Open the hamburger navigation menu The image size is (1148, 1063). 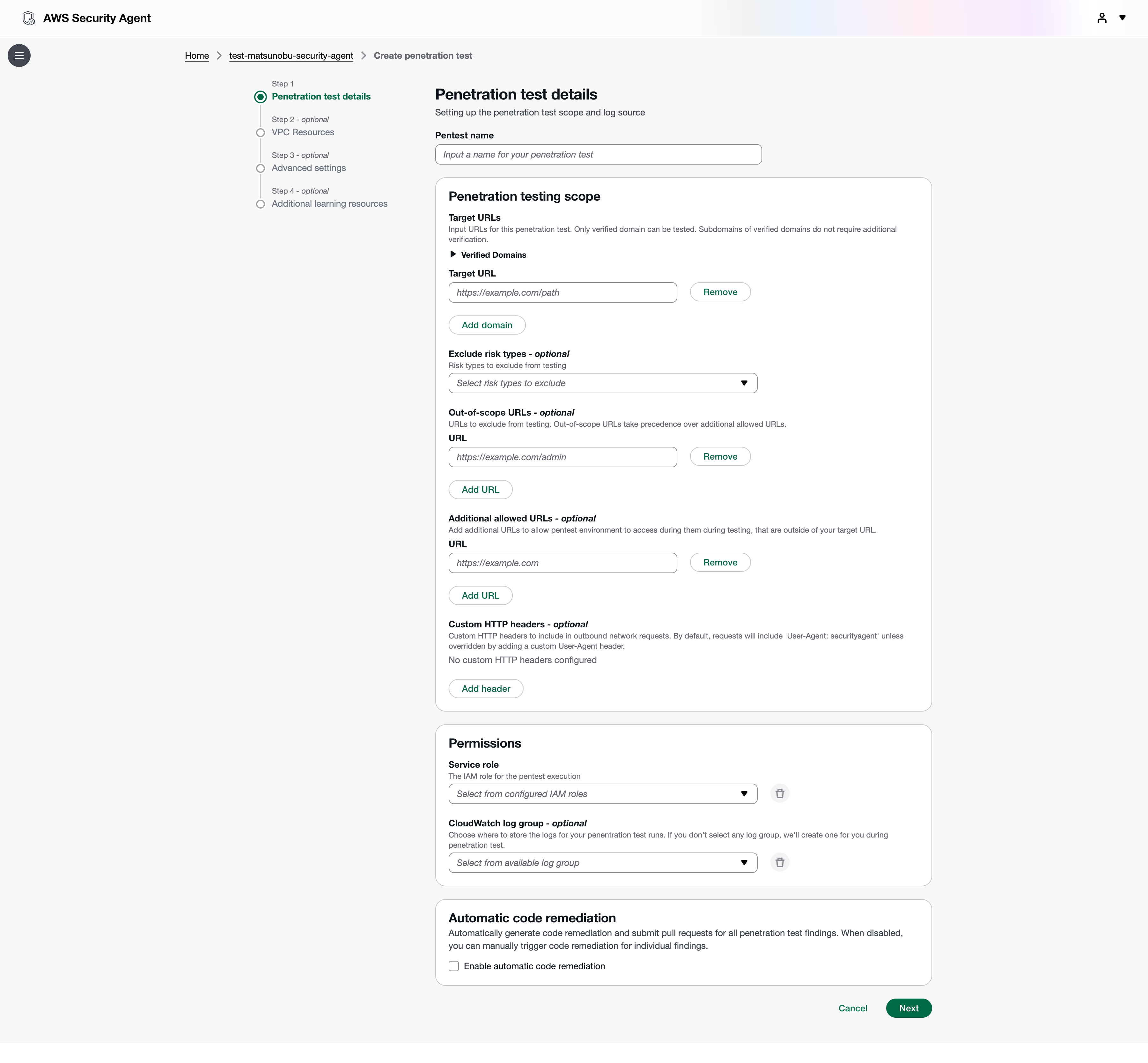[19, 56]
